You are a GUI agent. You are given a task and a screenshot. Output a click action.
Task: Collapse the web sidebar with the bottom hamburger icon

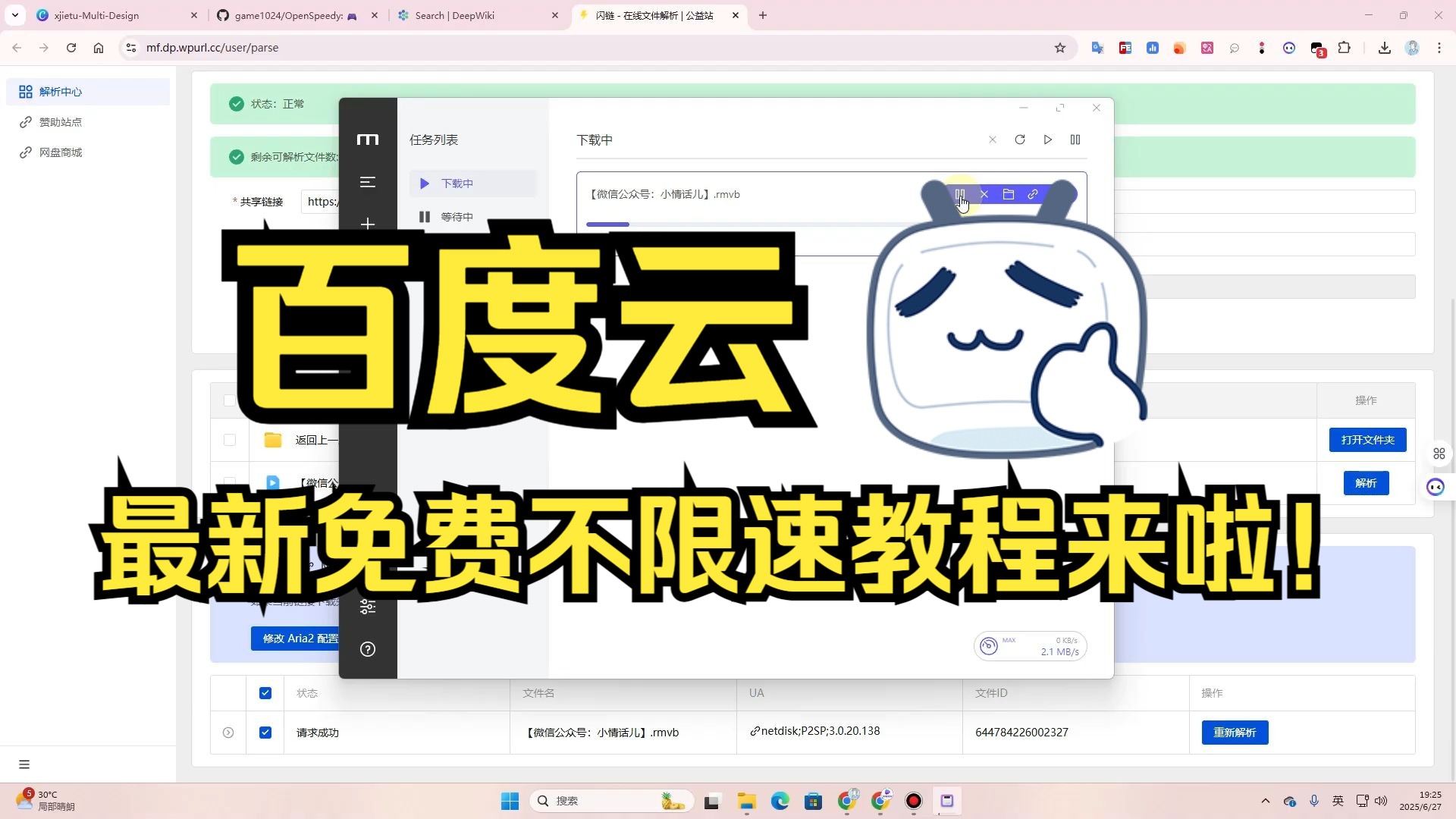(x=24, y=764)
